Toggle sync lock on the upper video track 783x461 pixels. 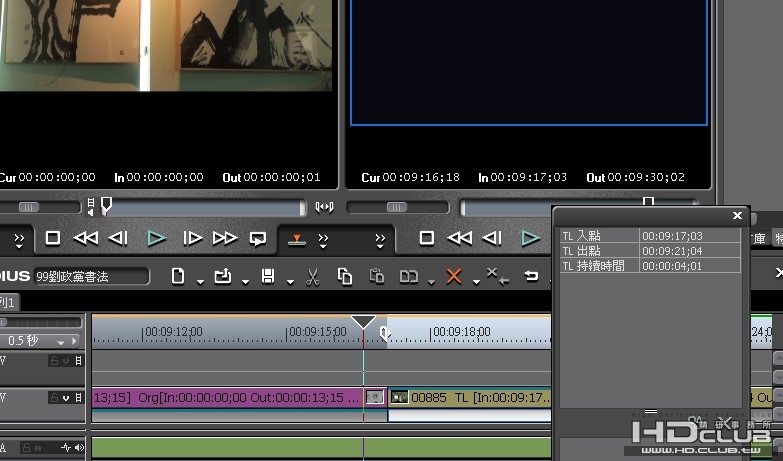click(78, 361)
